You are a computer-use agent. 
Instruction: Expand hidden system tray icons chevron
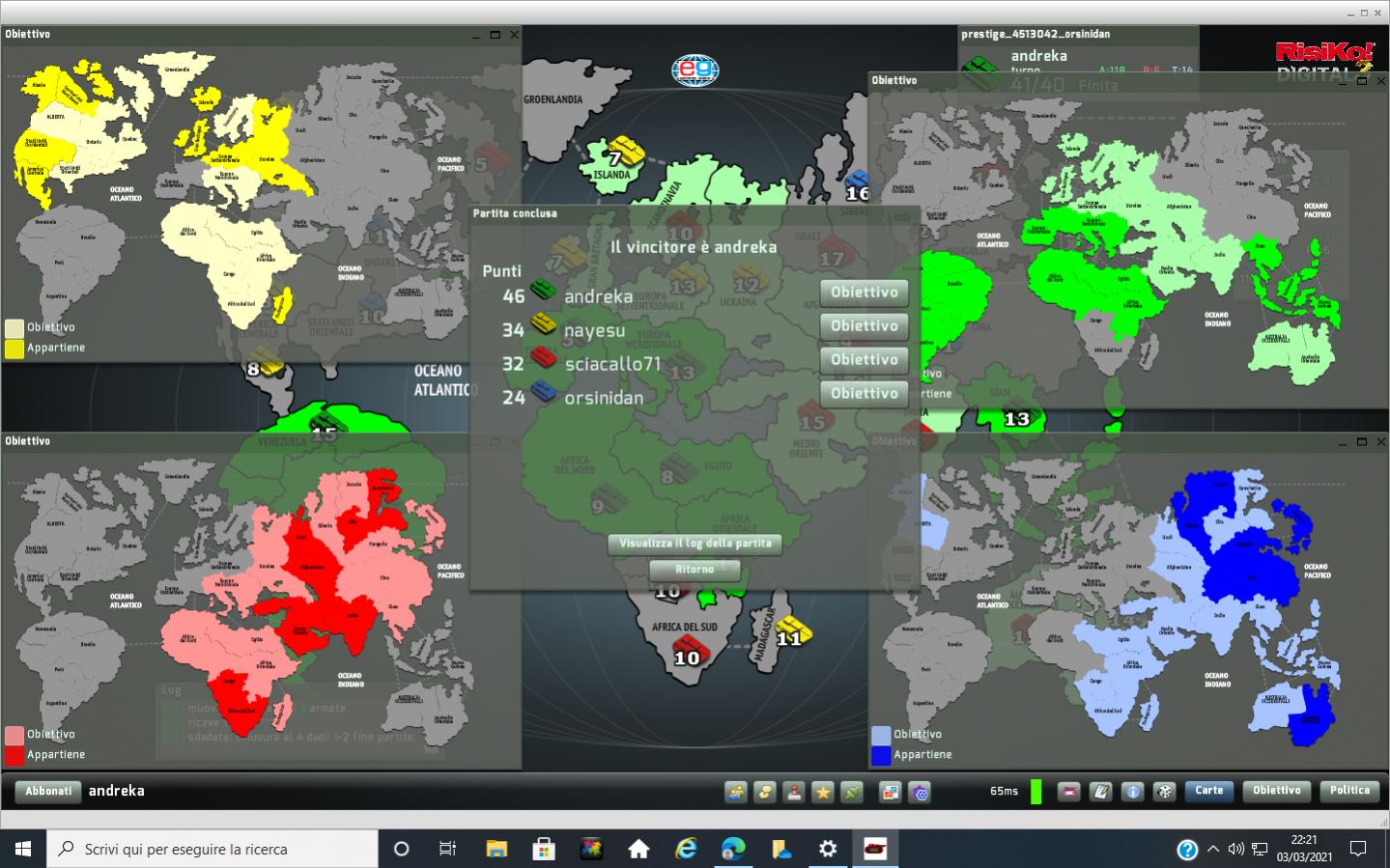1213,850
